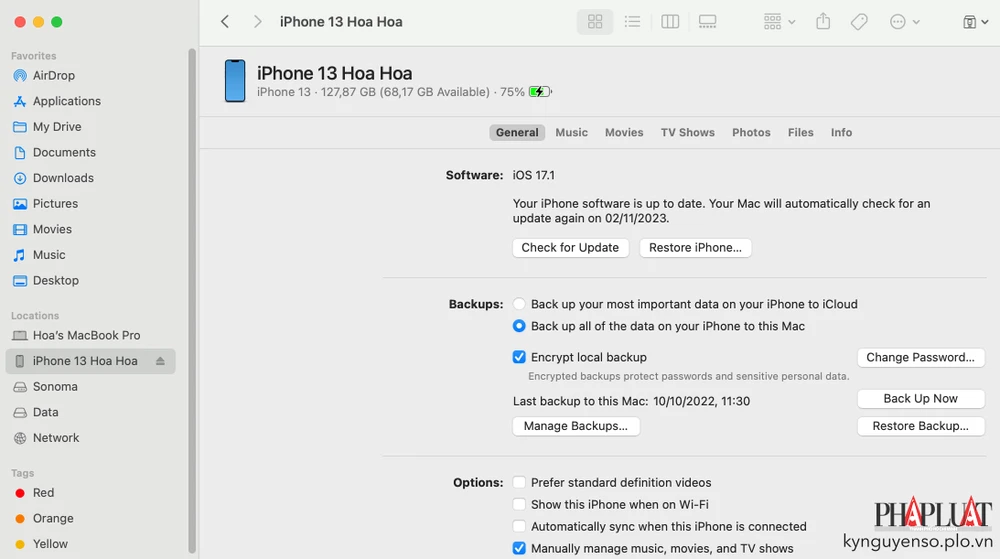This screenshot has width=1000, height=559.
Task: Open the more actions ellipsis menu
Action: (904, 22)
